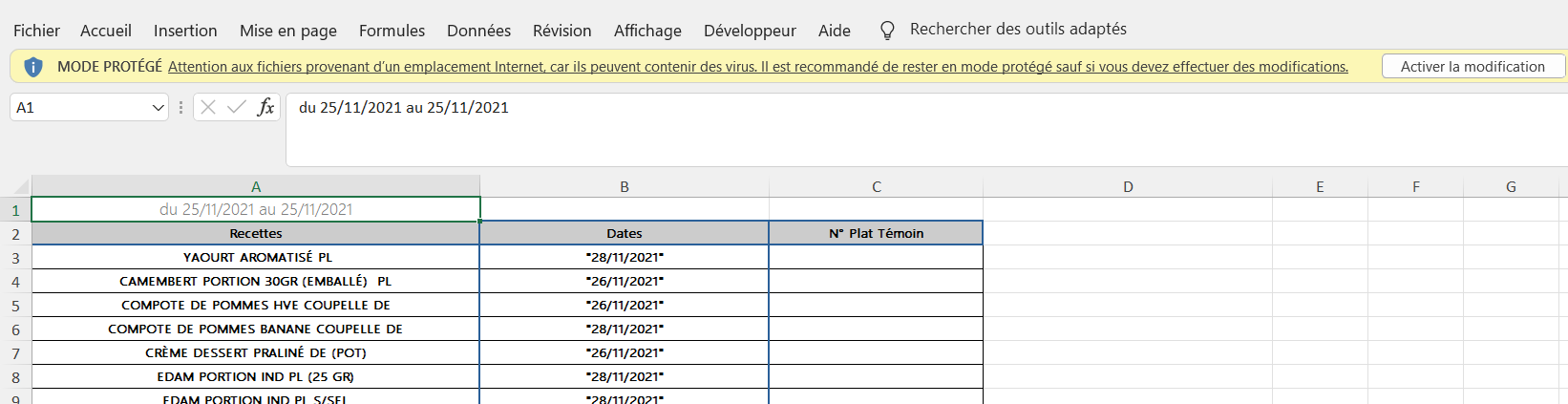
Task: Expand the Name Box dropdown arrow
Action: 159,108
